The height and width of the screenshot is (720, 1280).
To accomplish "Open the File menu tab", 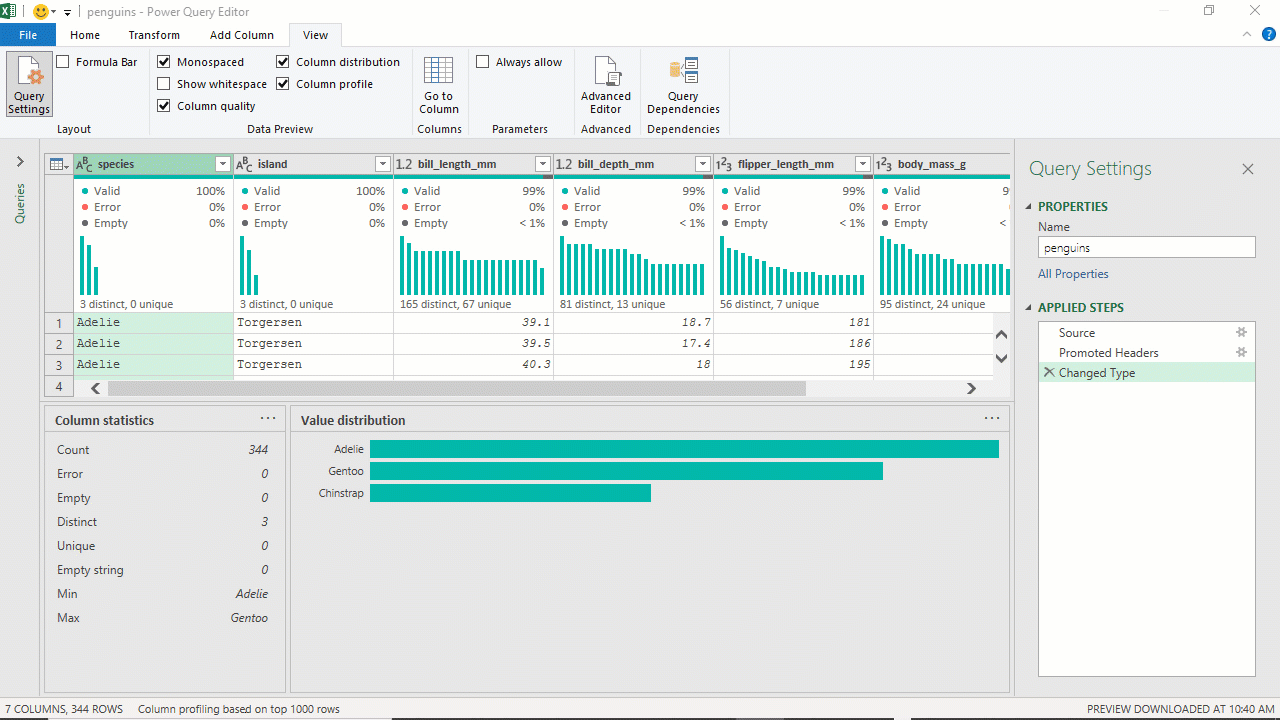I will point(28,35).
